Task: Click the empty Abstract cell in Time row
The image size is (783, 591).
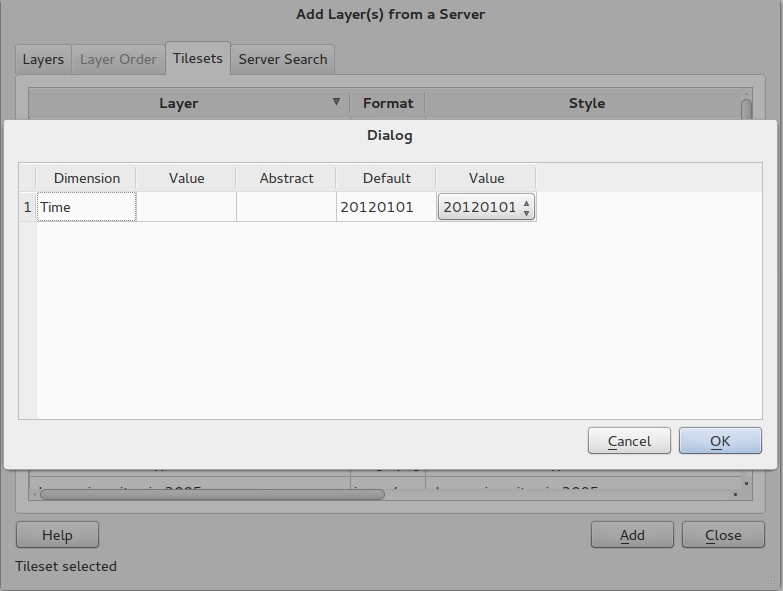Action: pos(286,207)
